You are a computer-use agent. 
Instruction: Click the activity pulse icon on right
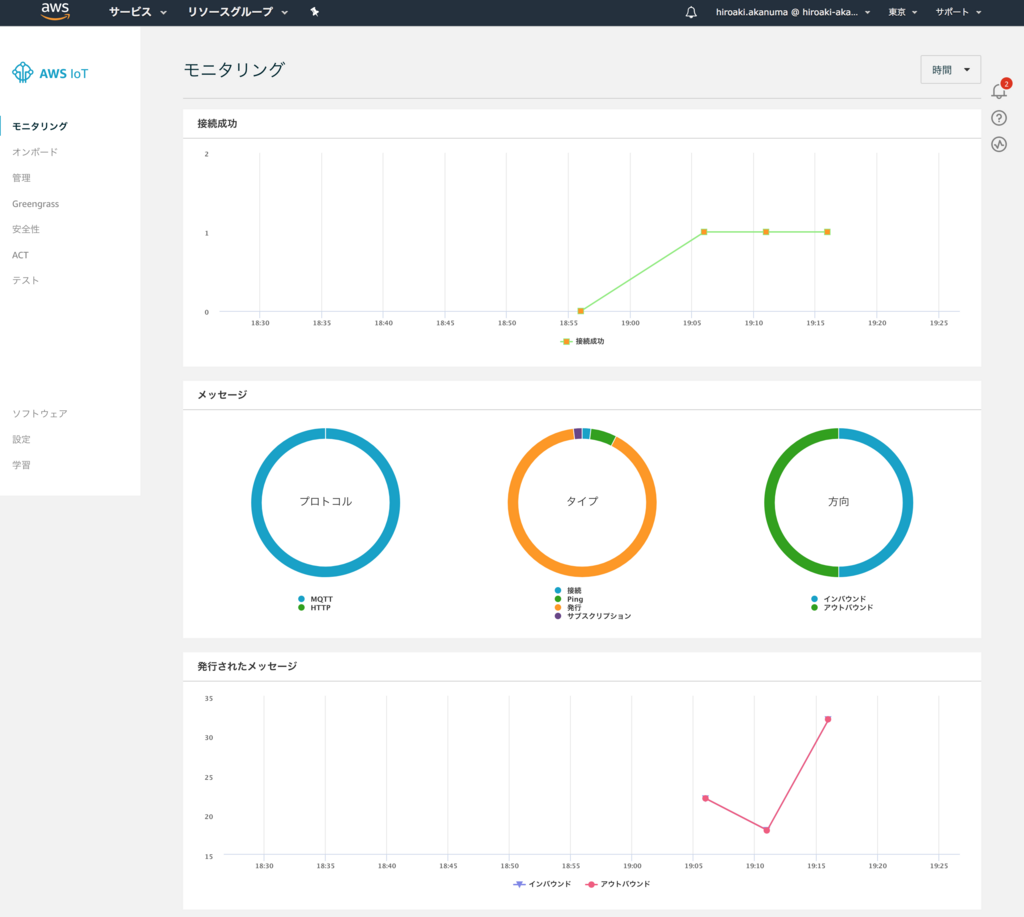point(999,144)
